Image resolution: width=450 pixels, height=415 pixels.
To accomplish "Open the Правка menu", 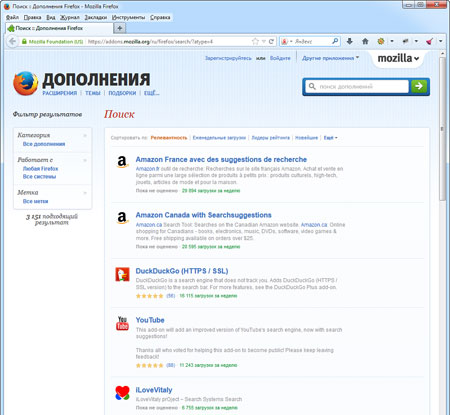I will tap(32, 17).
